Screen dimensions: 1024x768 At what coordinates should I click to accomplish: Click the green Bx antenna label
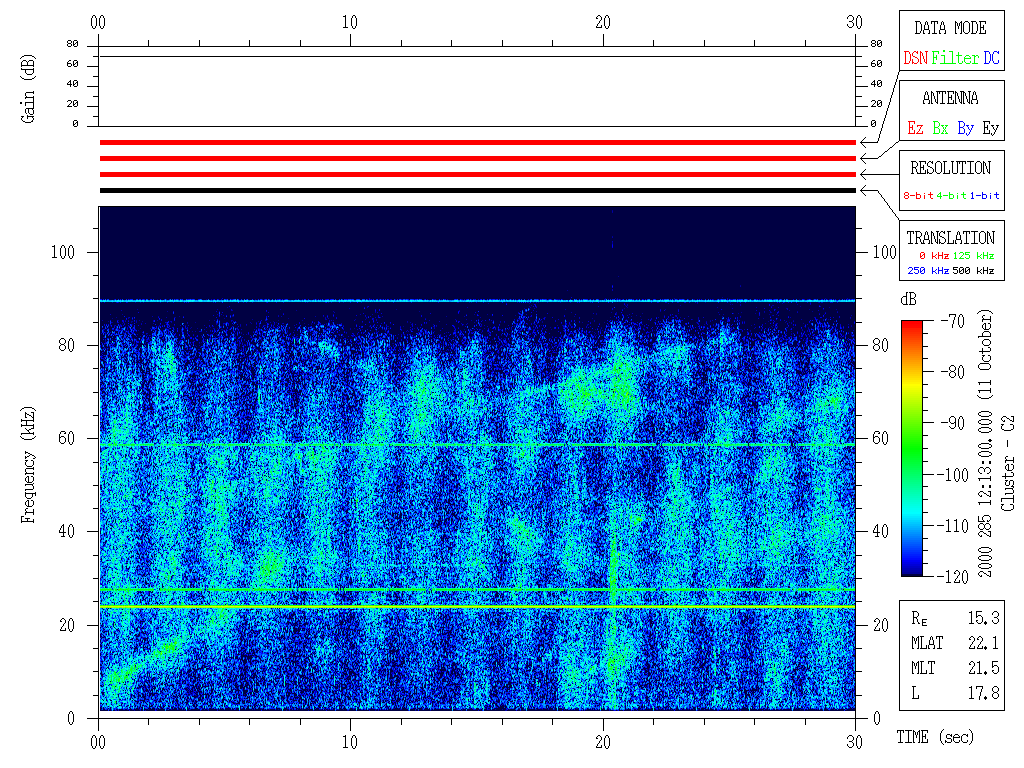(940, 128)
